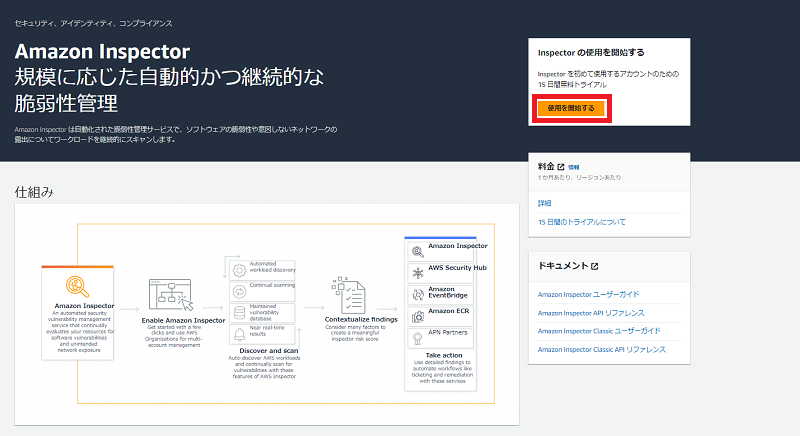Click the Automated workload discovery gear icon
Image resolution: width=800 pixels, height=436 pixels.
(239, 270)
